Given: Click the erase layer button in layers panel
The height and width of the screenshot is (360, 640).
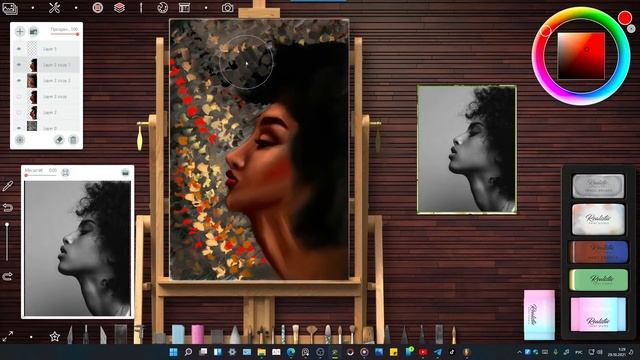Looking at the screenshot, I should coord(59,140).
